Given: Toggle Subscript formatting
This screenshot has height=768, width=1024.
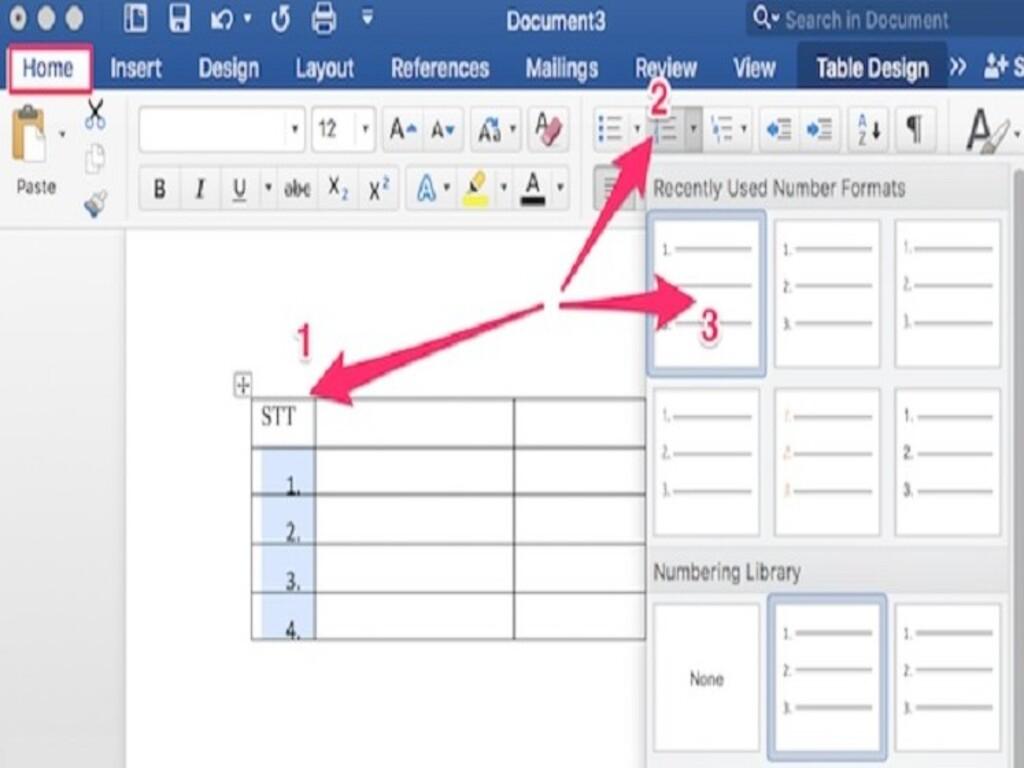Looking at the screenshot, I should pyautogui.click(x=339, y=188).
